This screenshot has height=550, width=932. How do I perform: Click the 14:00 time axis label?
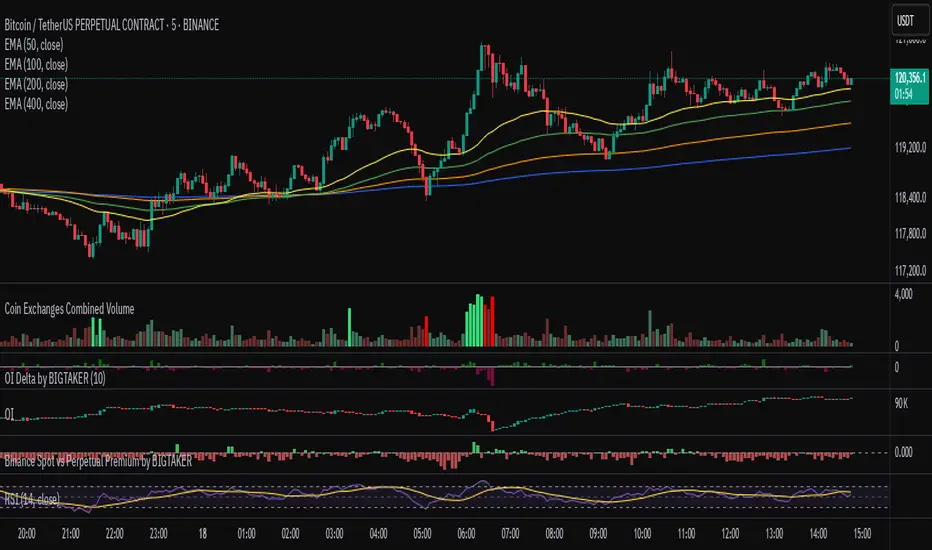coord(818,533)
